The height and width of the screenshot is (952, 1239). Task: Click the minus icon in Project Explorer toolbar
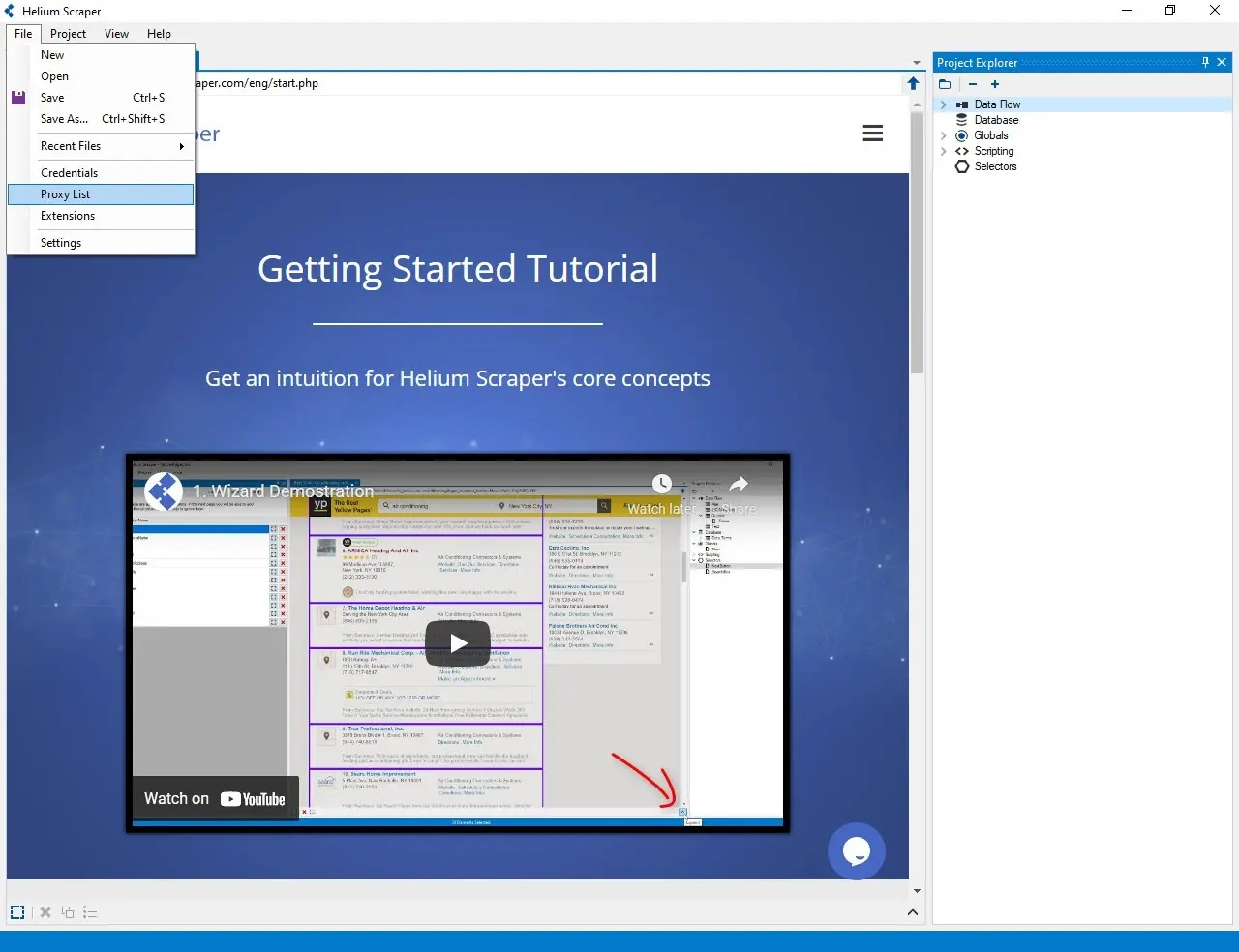coord(973,84)
